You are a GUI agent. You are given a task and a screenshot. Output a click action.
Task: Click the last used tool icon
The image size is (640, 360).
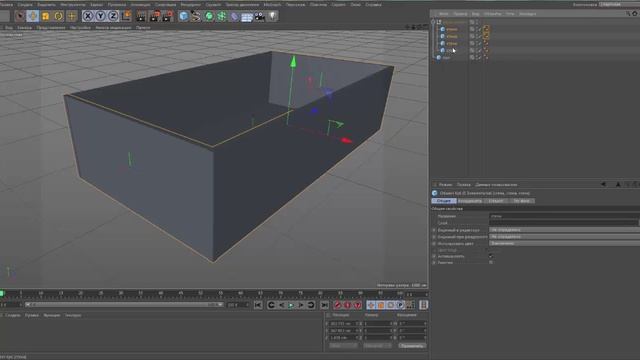click(x=71, y=16)
